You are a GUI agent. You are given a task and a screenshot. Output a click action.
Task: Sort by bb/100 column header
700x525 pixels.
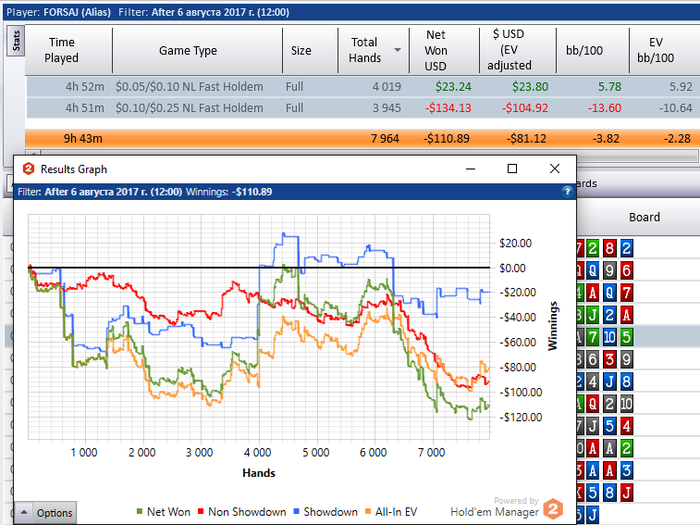click(x=584, y=50)
